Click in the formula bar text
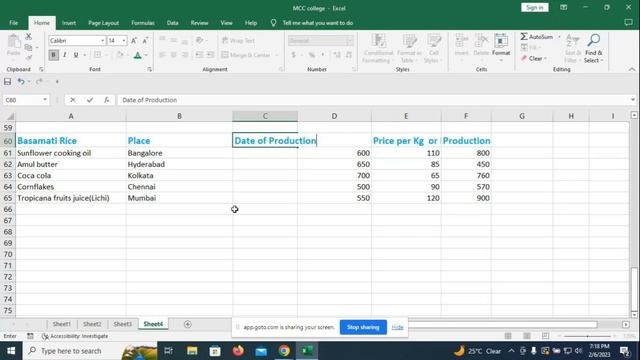640x360 pixels. (149, 100)
